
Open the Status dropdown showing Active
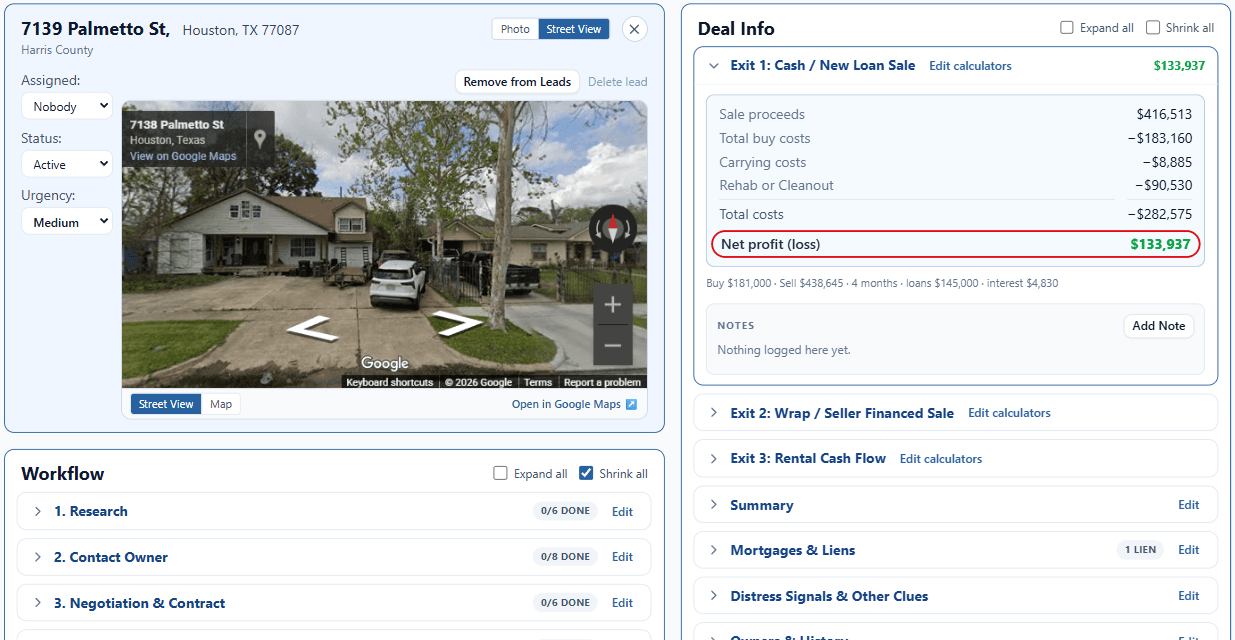point(67,164)
